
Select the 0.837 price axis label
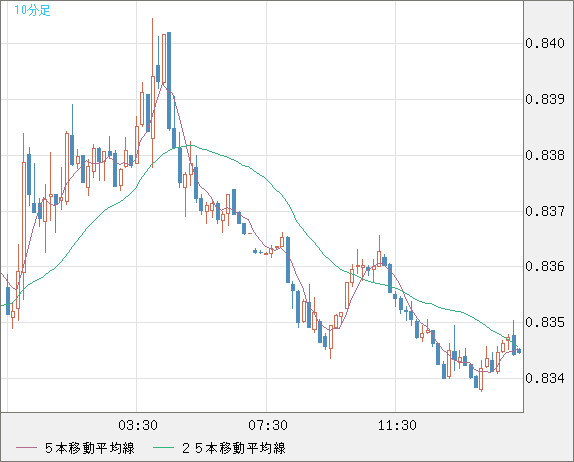545,211
